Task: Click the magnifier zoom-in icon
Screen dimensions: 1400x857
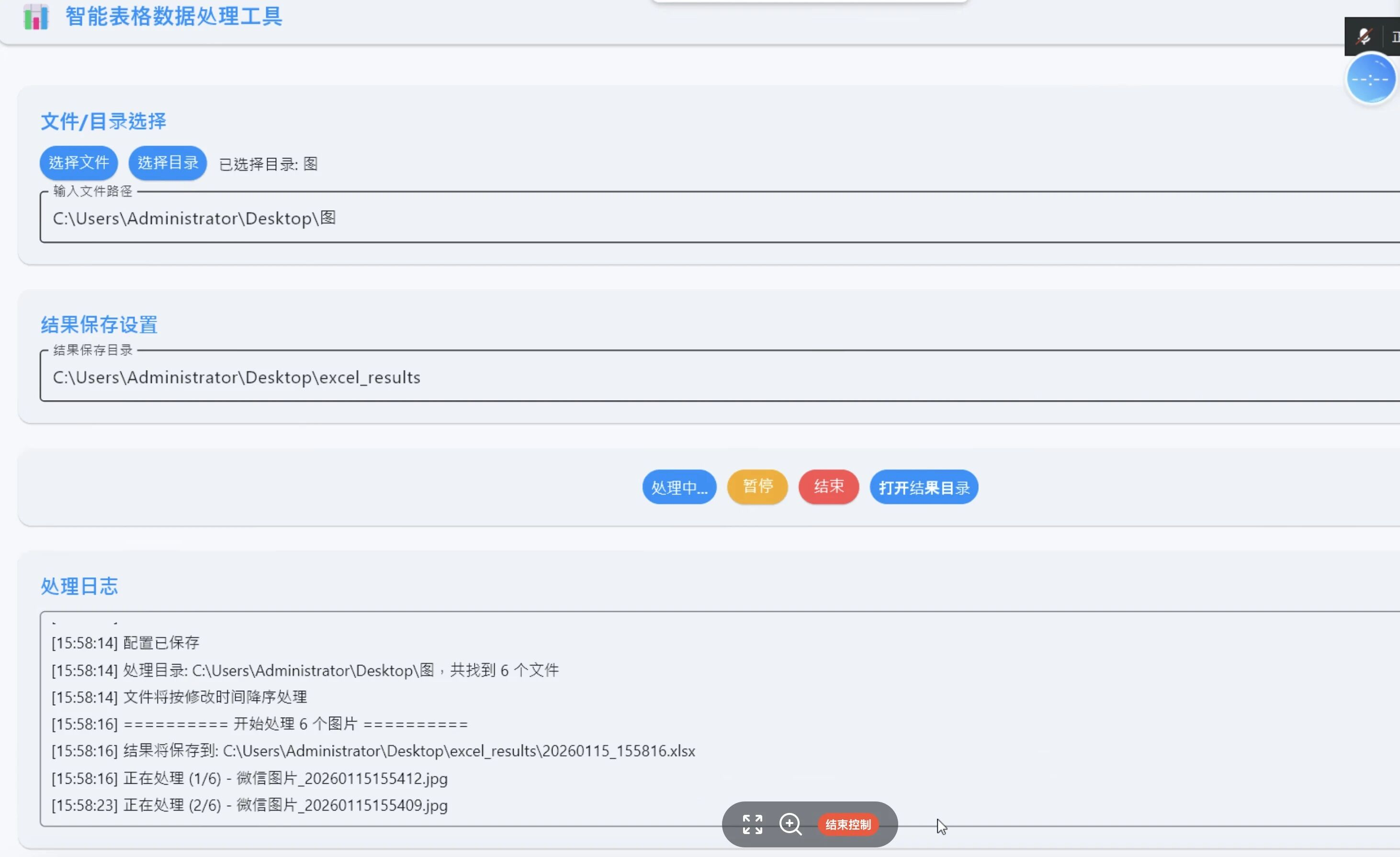Action: pos(790,824)
